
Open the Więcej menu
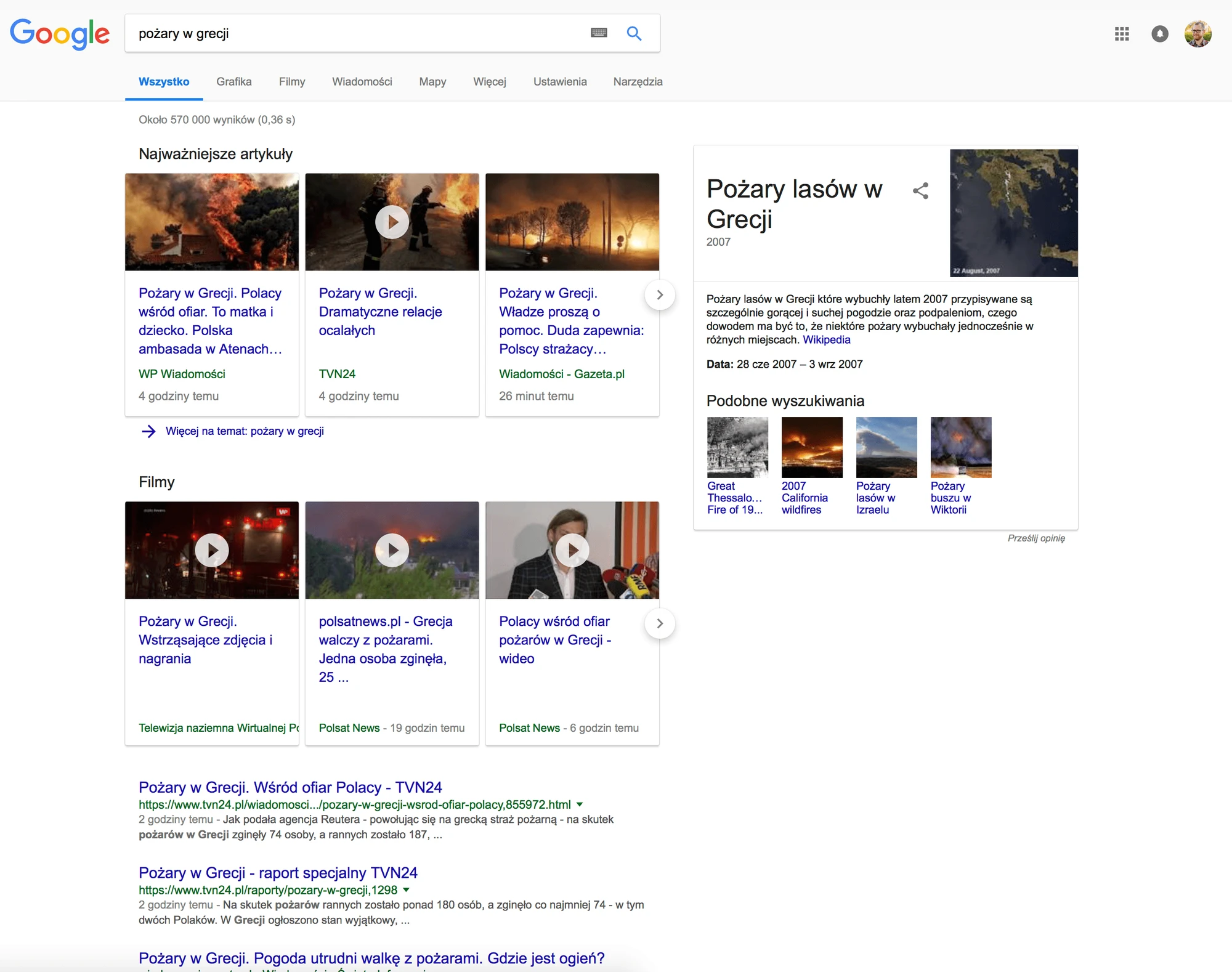[x=490, y=82]
